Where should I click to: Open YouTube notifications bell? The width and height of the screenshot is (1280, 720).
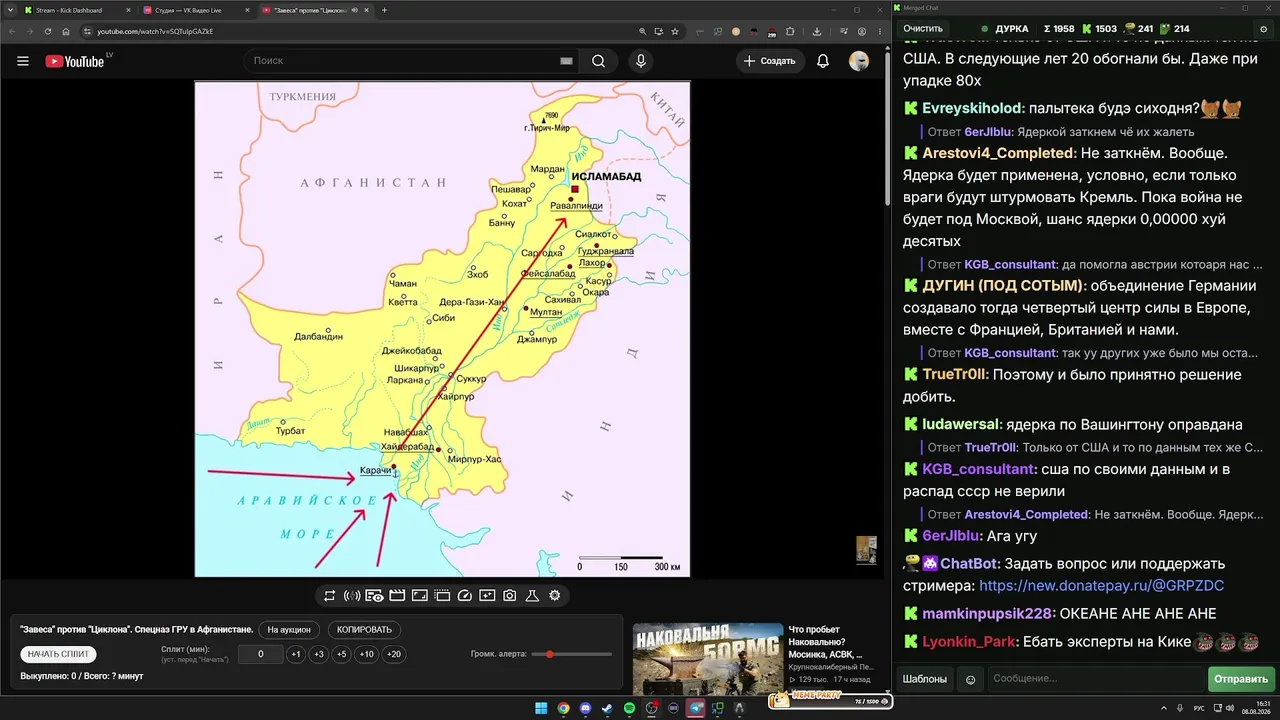823,61
